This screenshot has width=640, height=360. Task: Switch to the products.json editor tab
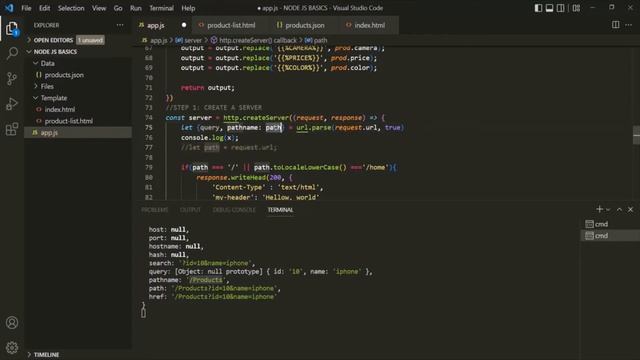point(304,25)
